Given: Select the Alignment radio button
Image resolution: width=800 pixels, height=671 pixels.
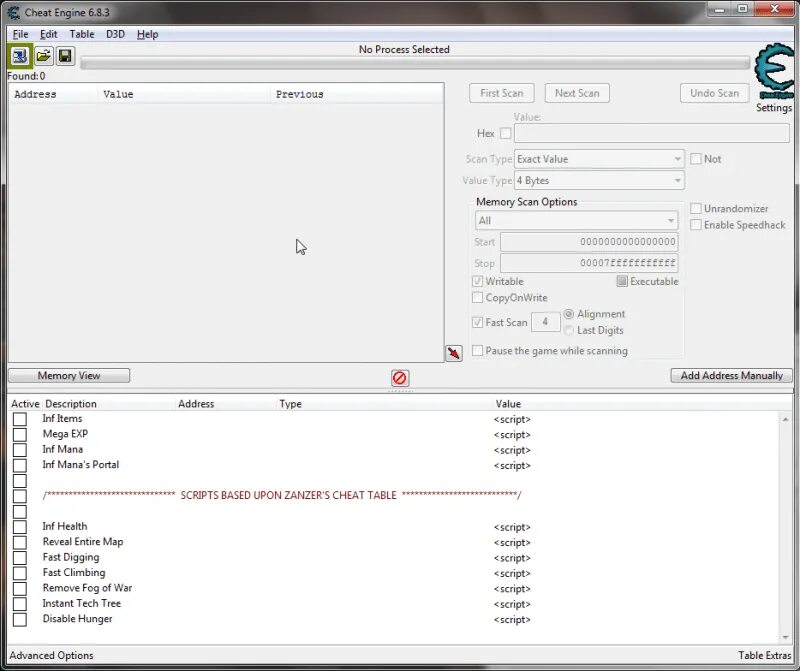Looking at the screenshot, I should pyautogui.click(x=569, y=314).
